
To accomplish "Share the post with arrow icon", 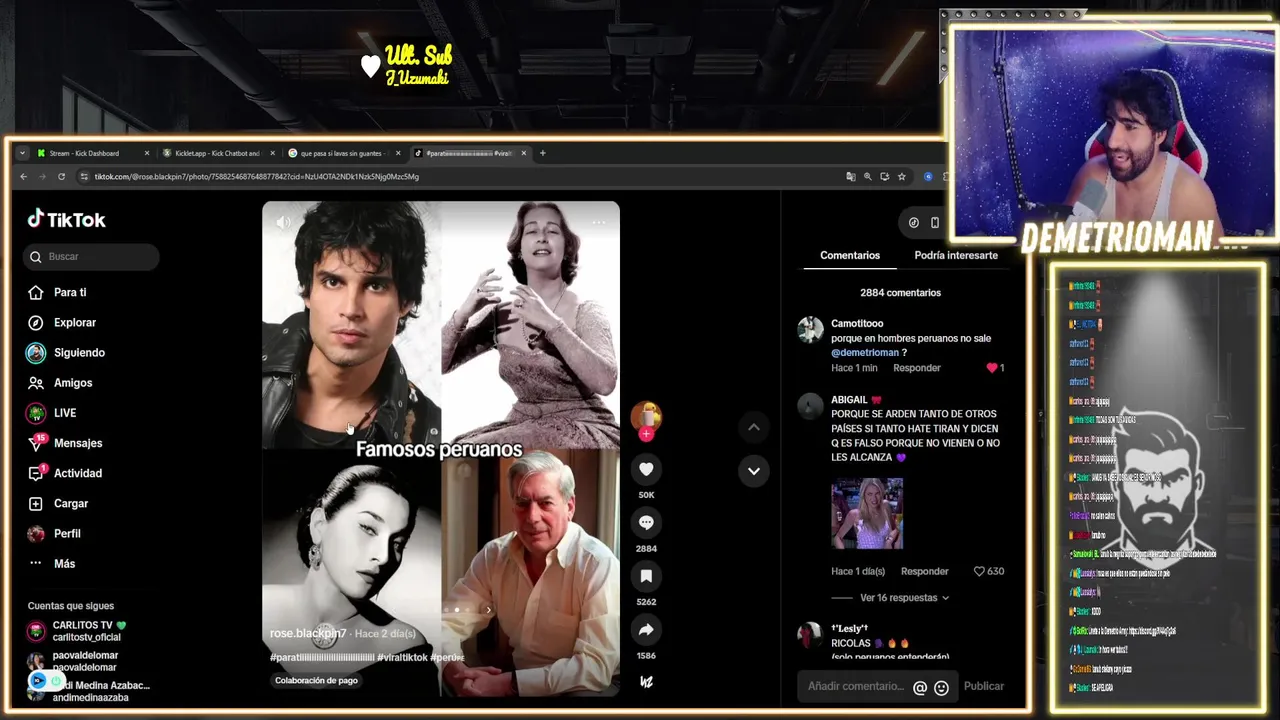I will point(646,630).
